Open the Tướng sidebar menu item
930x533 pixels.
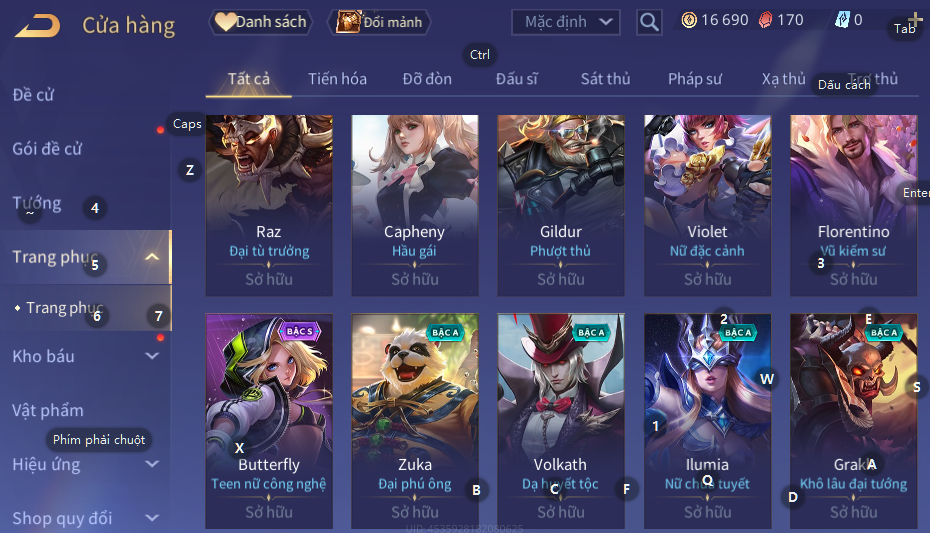click(37, 203)
